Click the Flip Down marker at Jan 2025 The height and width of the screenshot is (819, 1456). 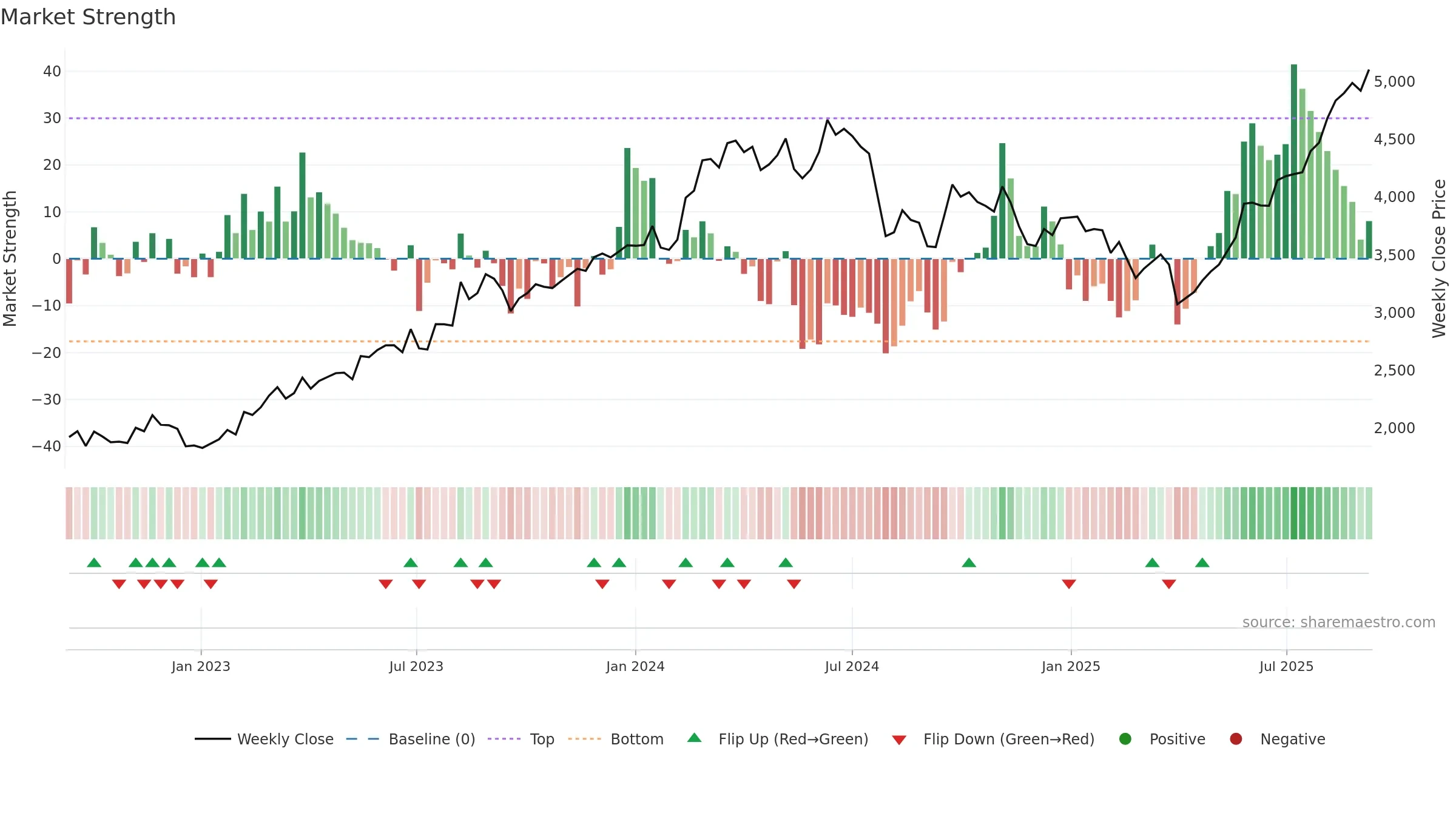click(x=1069, y=584)
